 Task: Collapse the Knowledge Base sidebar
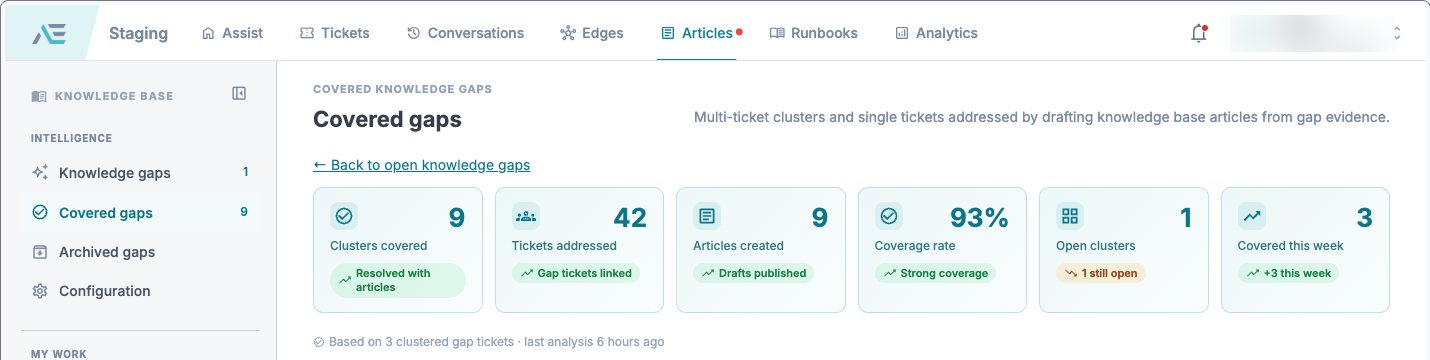pyautogui.click(x=239, y=93)
